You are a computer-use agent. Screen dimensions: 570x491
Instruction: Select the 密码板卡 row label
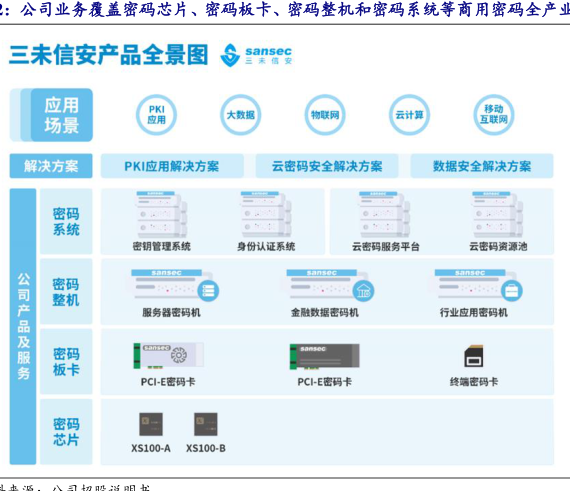click(x=66, y=362)
